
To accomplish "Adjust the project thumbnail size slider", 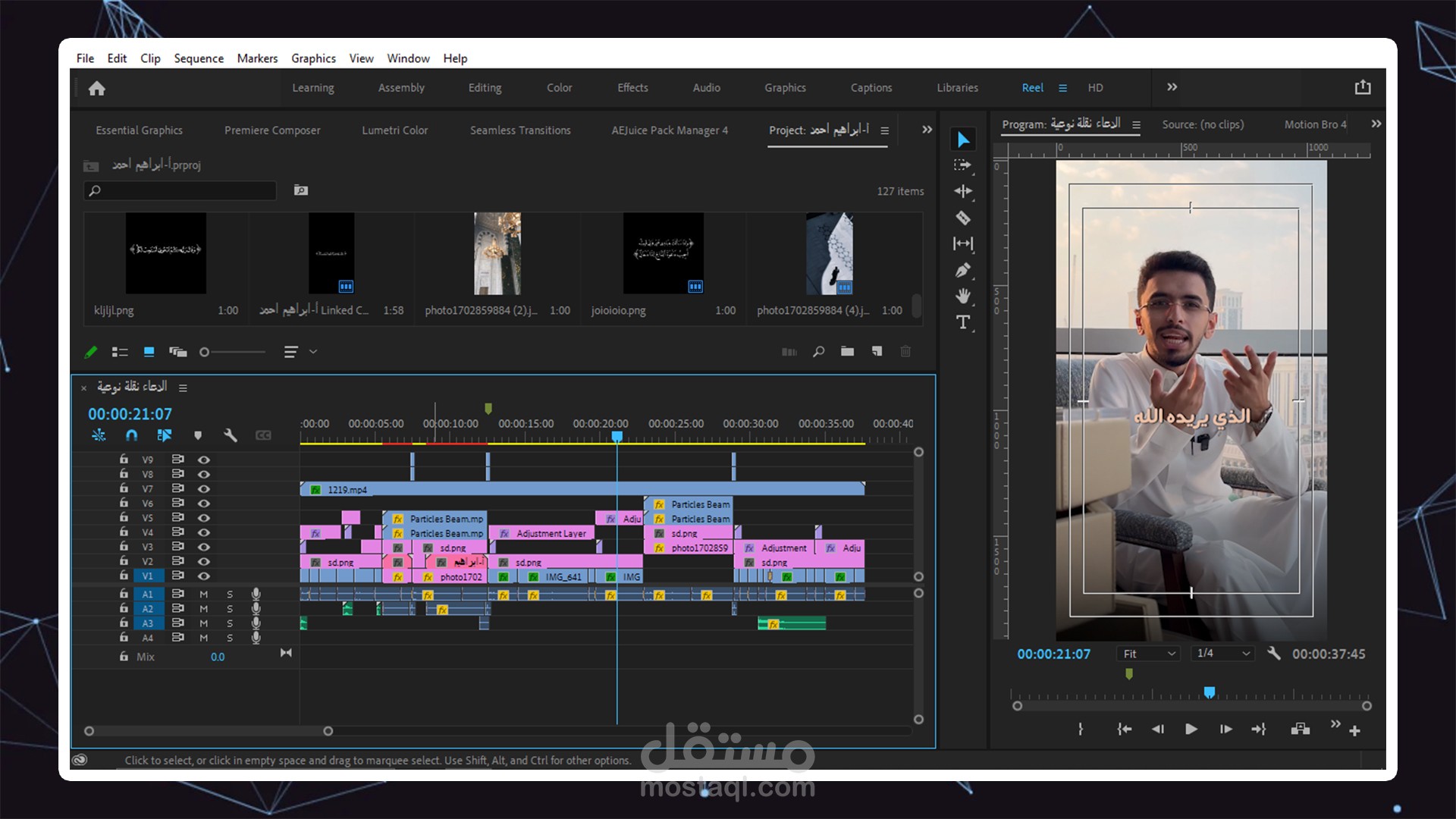I will 205,352.
